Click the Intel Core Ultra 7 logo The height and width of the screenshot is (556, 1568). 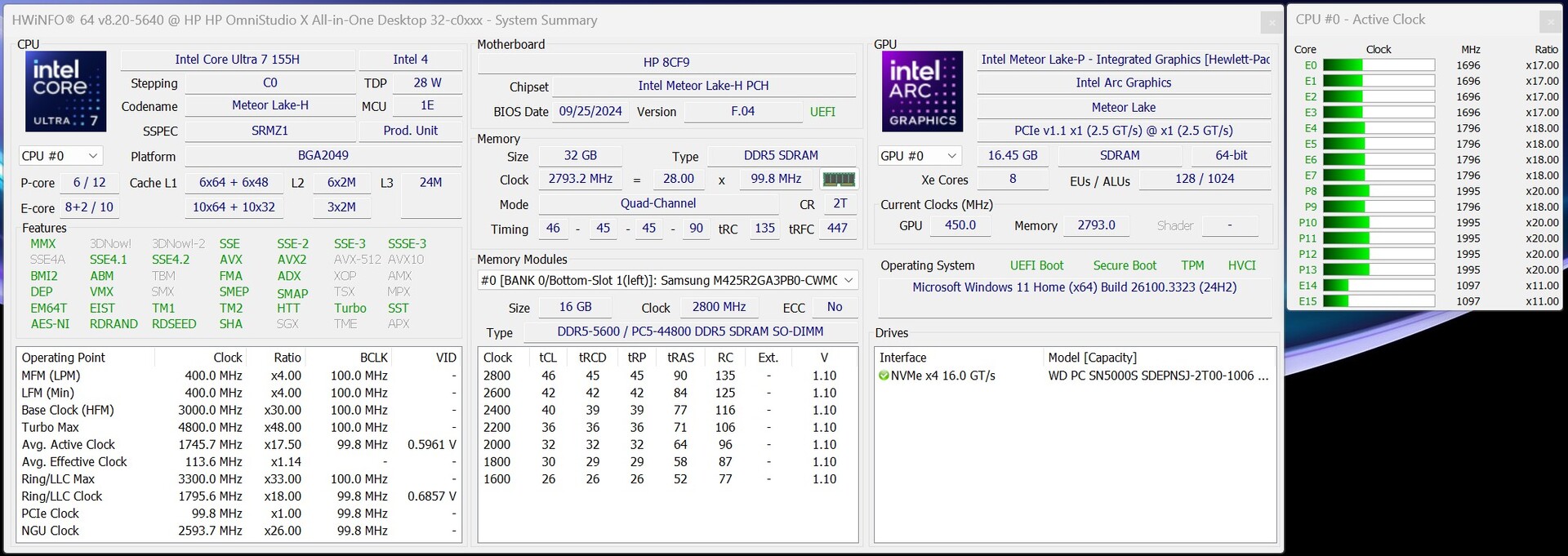65,91
